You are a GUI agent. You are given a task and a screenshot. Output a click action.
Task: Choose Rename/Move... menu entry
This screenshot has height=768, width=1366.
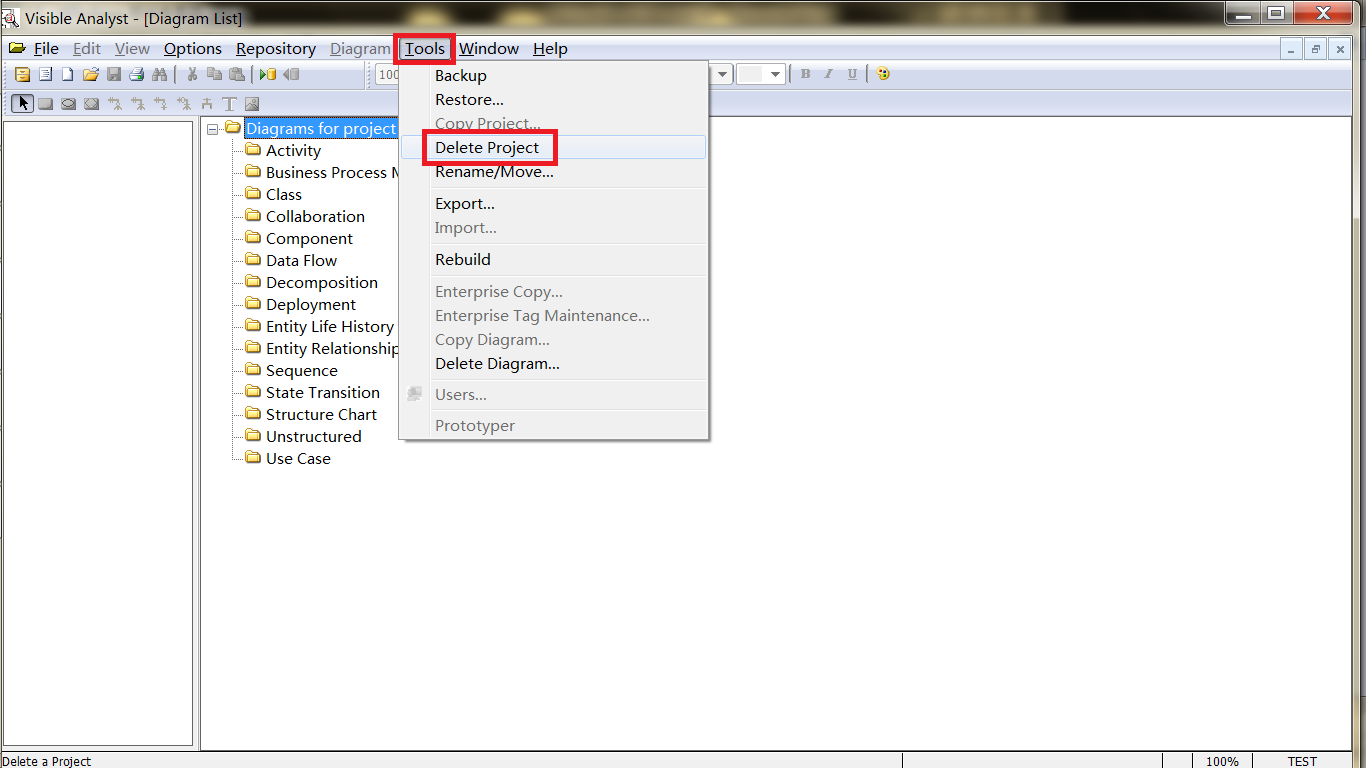point(554,171)
